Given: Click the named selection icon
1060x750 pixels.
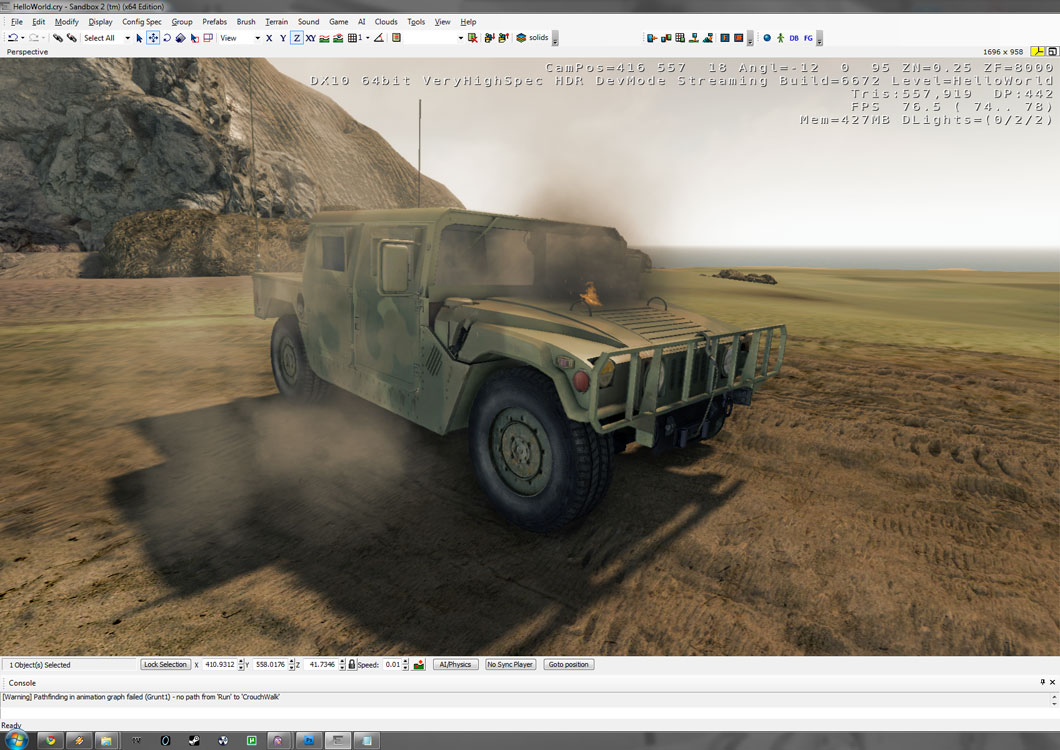Looking at the screenshot, I should tap(396, 38).
